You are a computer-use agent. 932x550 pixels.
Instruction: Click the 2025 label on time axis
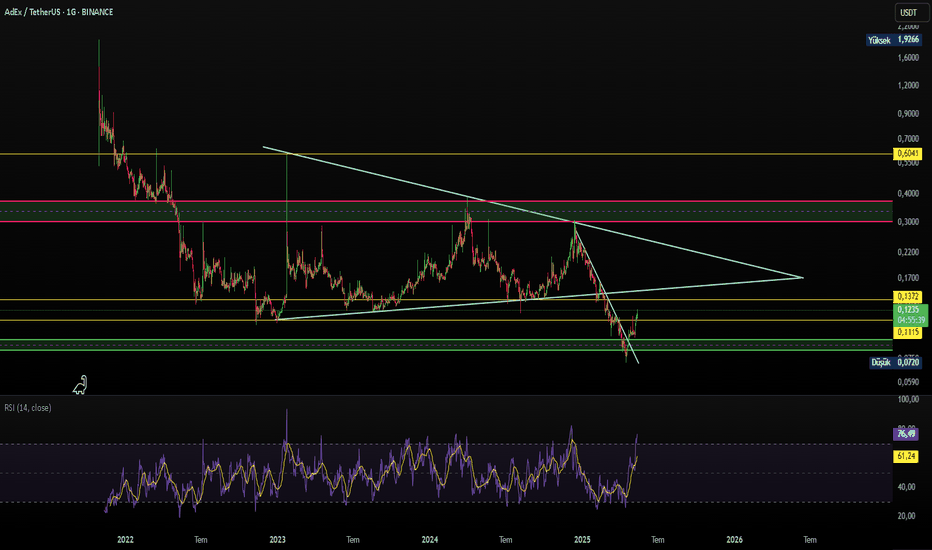click(x=582, y=540)
